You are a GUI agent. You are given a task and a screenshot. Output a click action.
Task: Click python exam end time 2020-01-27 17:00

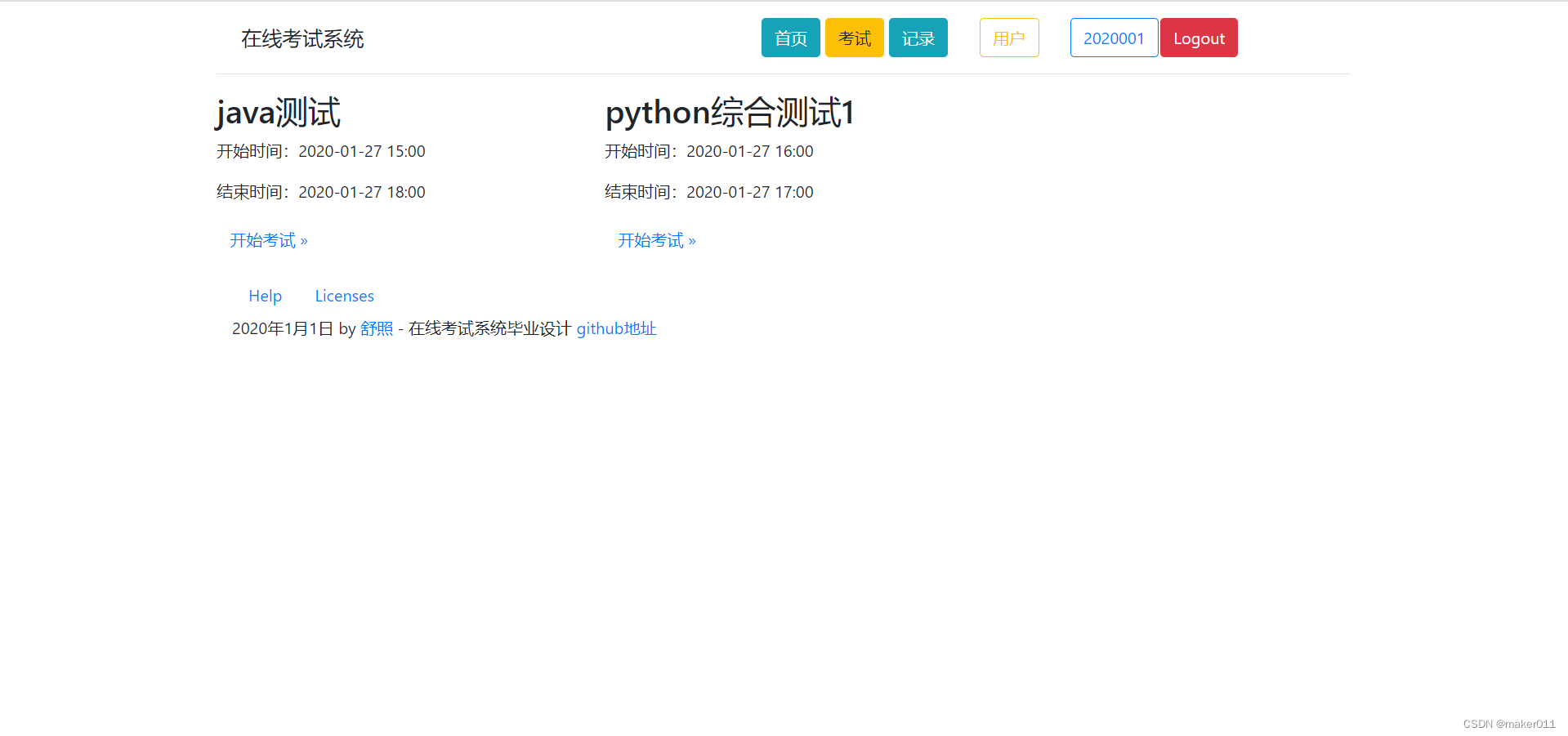(749, 192)
